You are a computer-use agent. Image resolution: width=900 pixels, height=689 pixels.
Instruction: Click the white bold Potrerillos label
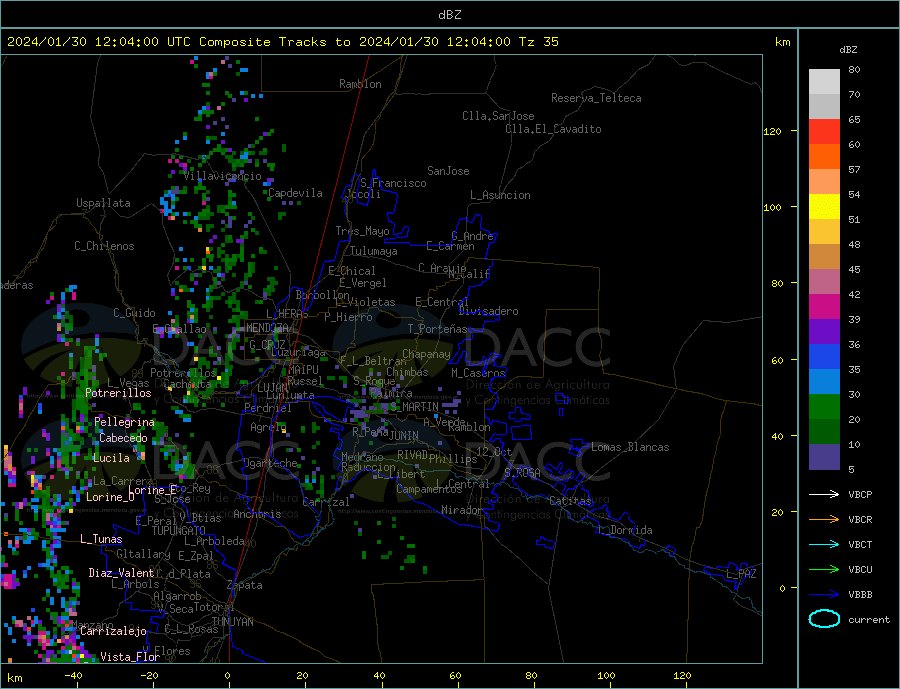pos(118,393)
